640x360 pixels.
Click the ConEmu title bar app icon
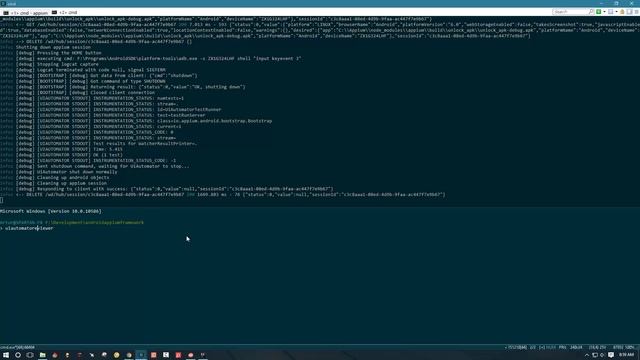(x=3, y=3)
